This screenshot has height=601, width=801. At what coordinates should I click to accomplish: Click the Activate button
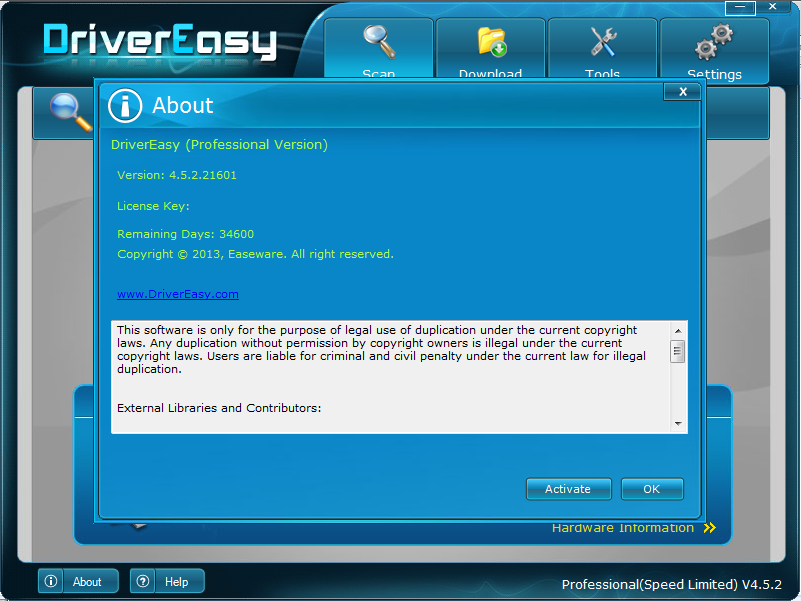point(569,489)
